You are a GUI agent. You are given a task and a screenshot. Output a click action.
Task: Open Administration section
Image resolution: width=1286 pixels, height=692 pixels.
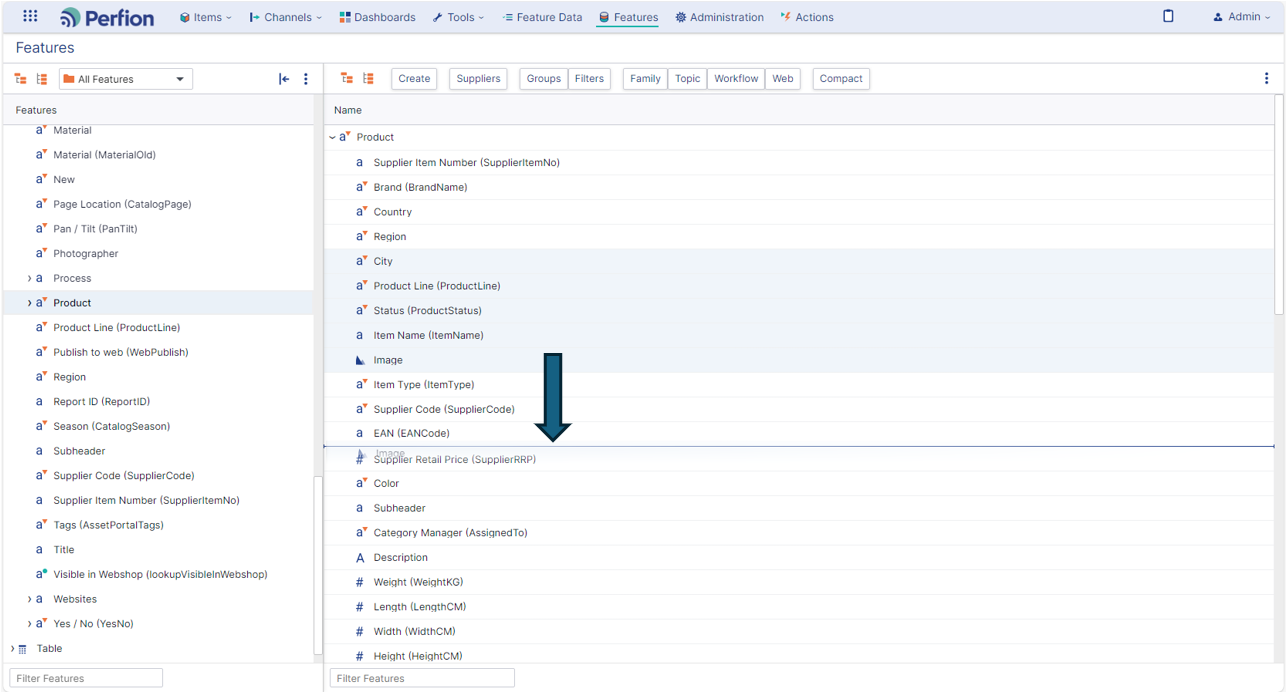point(719,17)
